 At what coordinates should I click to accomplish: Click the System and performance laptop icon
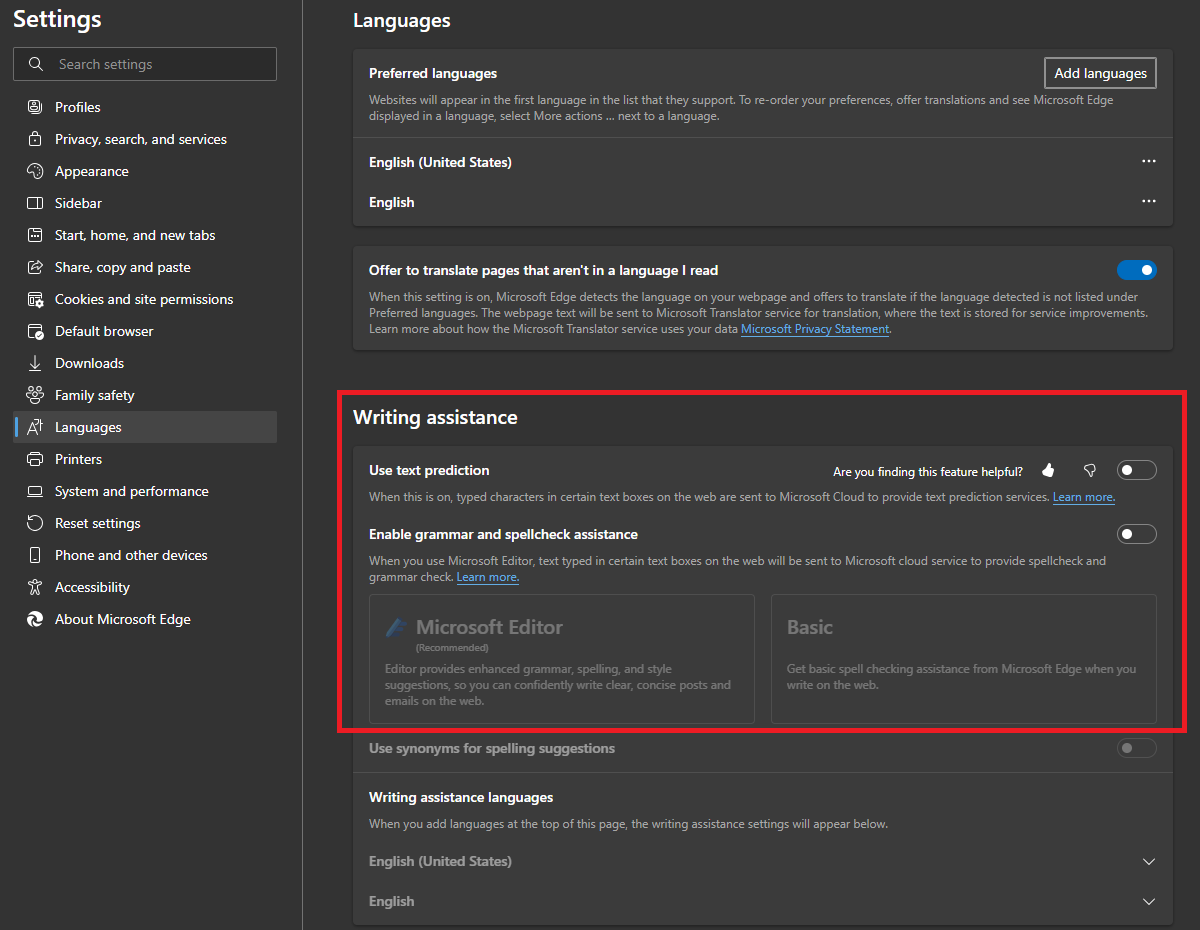pyautogui.click(x=35, y=491)
